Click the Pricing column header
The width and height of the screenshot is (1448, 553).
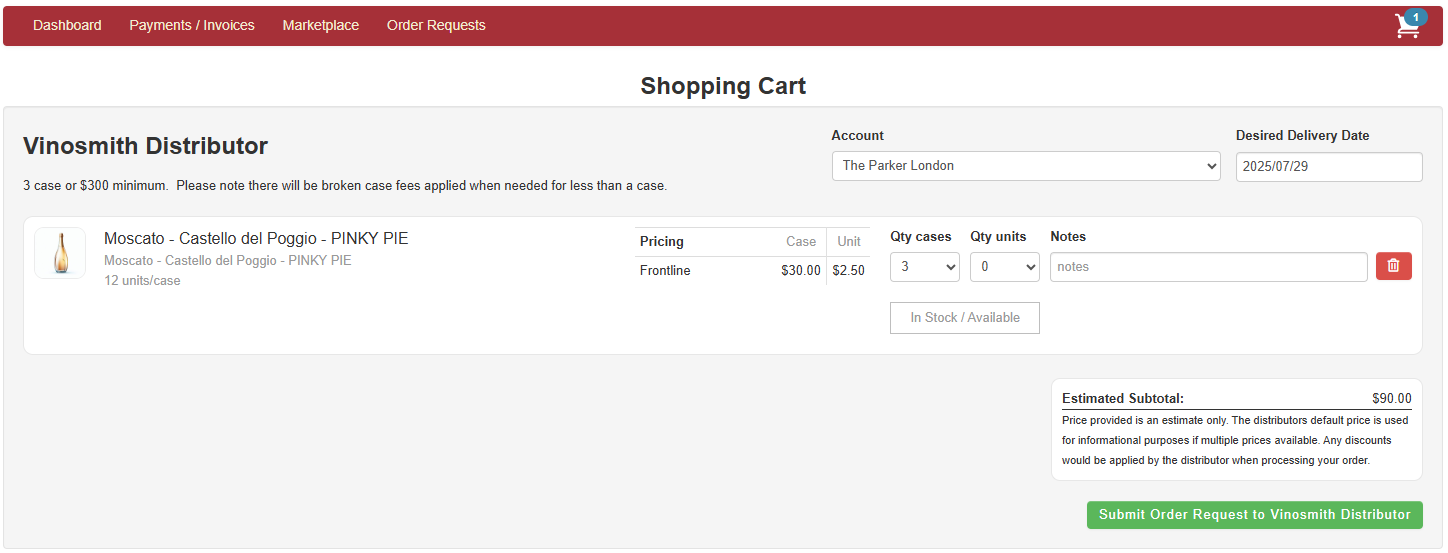click(x=662, y=241)
